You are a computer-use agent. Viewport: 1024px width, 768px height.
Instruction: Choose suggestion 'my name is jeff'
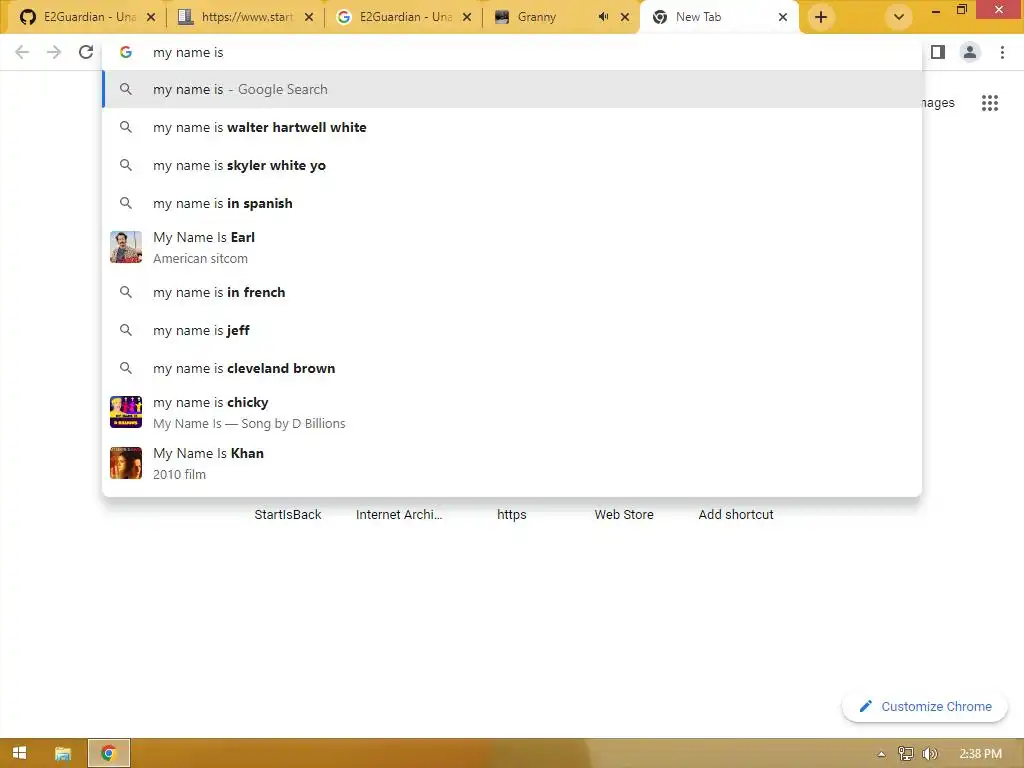(512, 330)
